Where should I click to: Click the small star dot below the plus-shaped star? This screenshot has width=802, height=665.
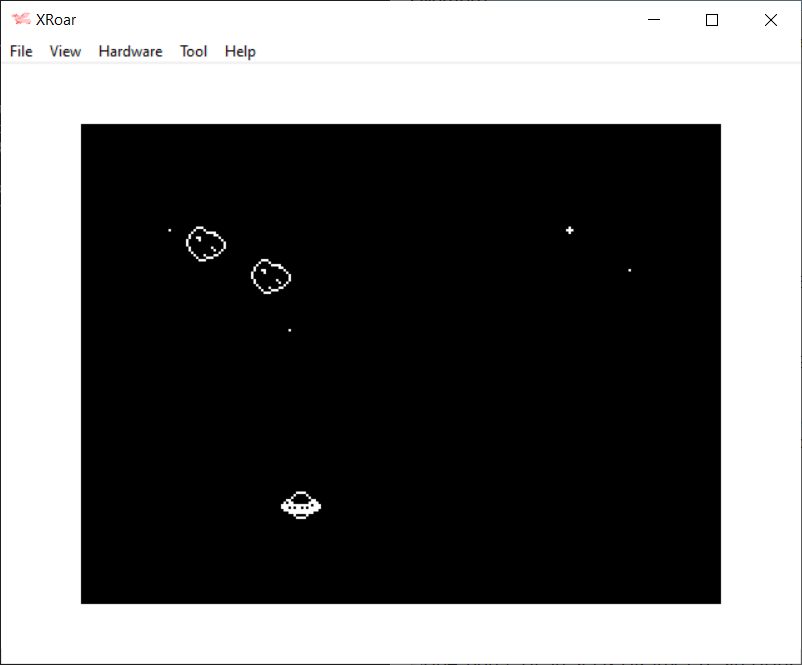click(629, 270)
